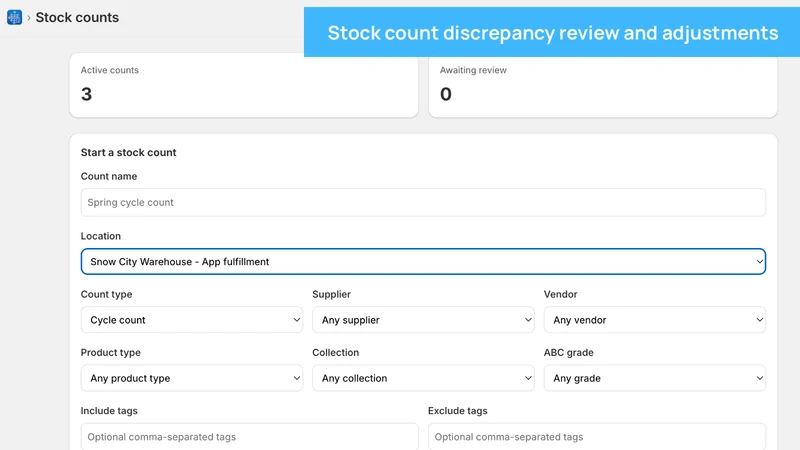Click the Awaiting review value 0
The width and height of the screenshot is (800, 450).
coord(446,94)
